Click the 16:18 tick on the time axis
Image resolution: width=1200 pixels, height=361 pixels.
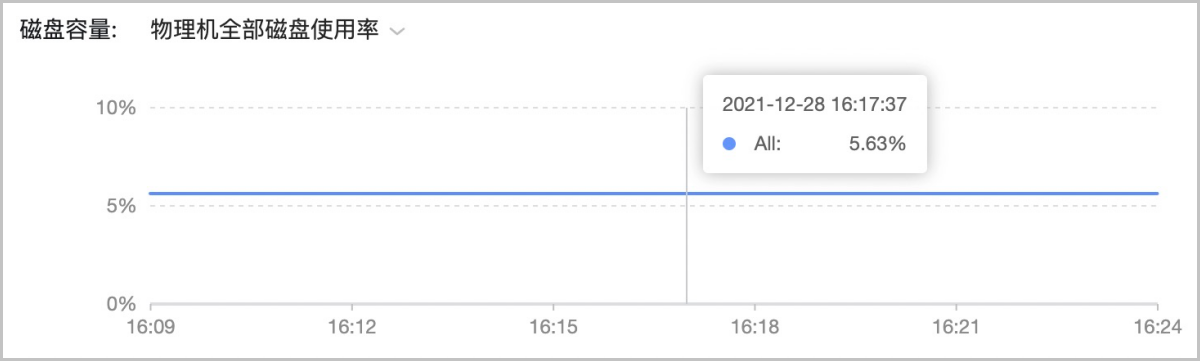pyautogui.click(x=754, y=326)
